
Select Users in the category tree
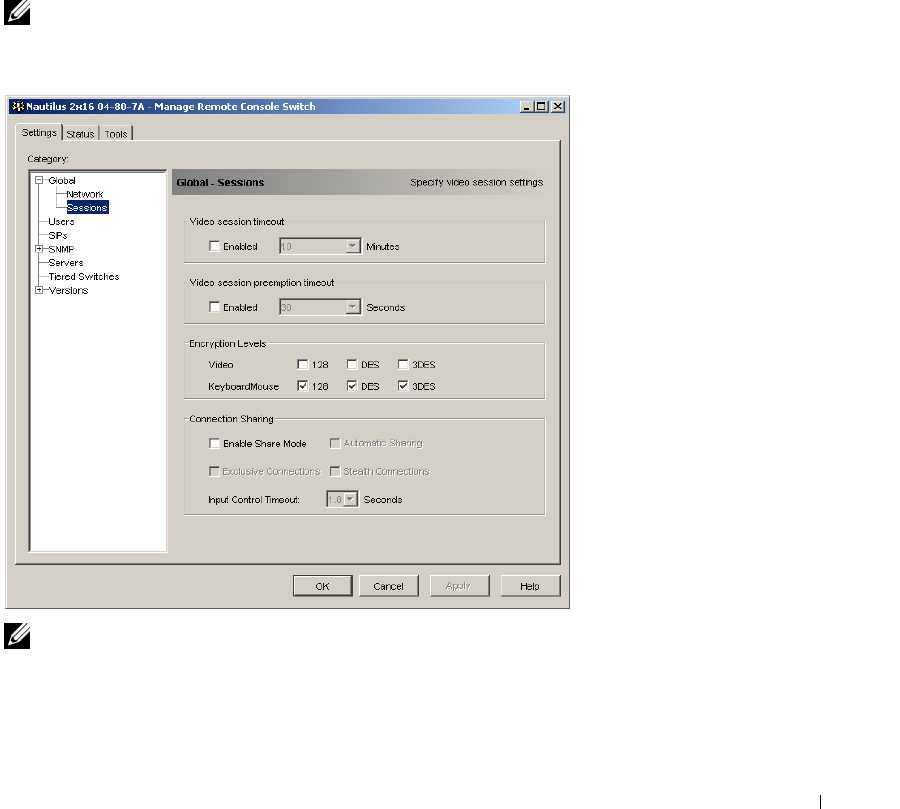61,222
